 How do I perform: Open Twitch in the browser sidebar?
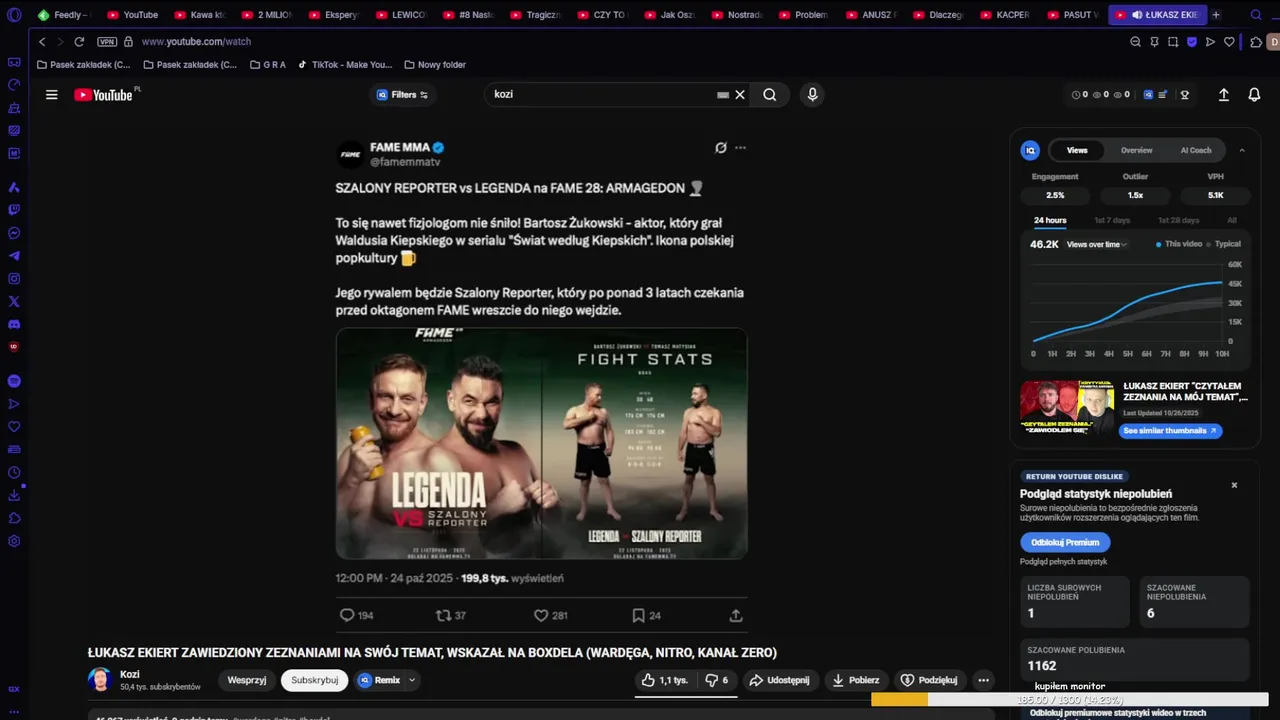point(14,210)
